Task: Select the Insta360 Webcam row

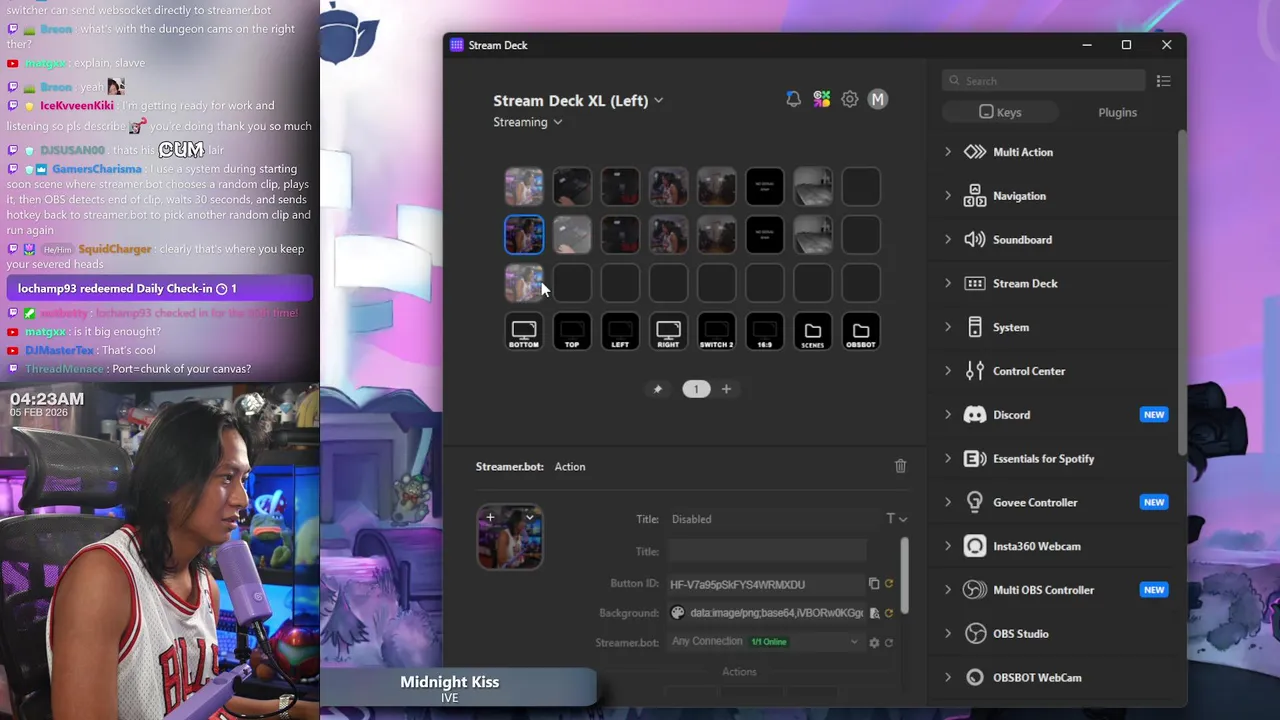Action: click(1056, 546)
